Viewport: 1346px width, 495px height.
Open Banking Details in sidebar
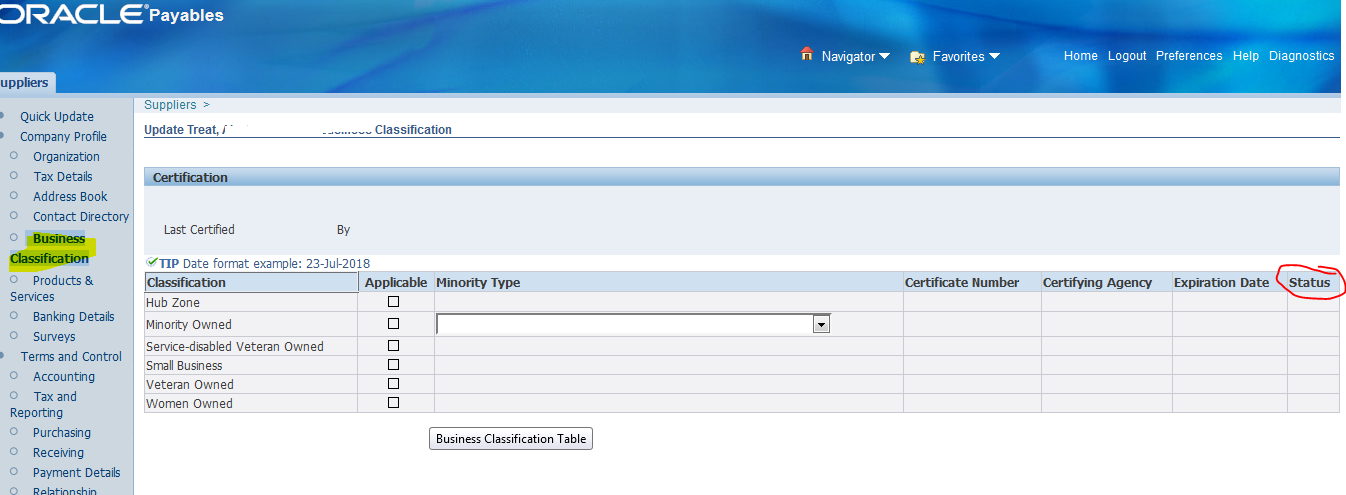(x=74, y=317)
